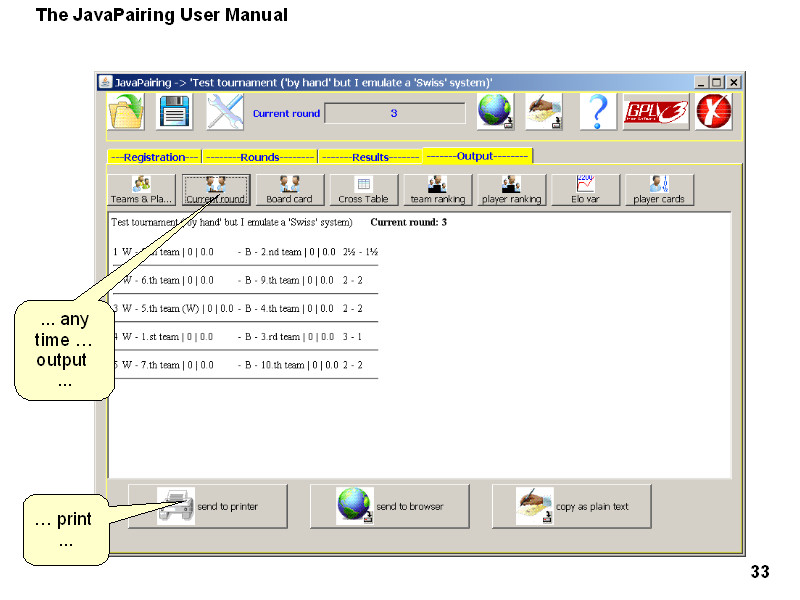Viewport: 800px width, 600px height.
Task: Switch to the Rounds tab
Action: point(259,157)
